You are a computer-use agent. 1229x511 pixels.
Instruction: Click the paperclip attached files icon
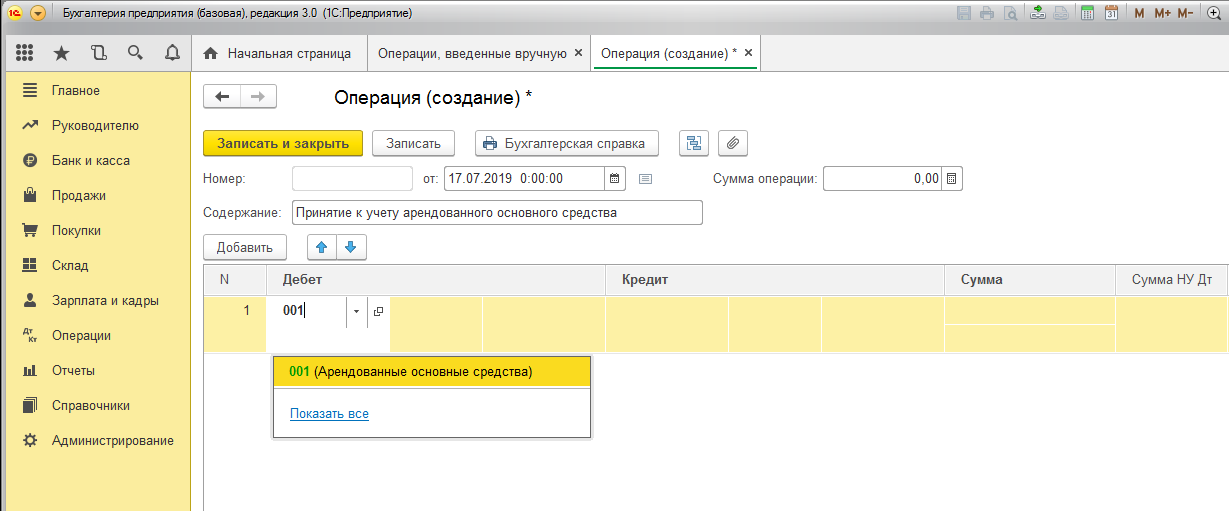tap(732, 143)
